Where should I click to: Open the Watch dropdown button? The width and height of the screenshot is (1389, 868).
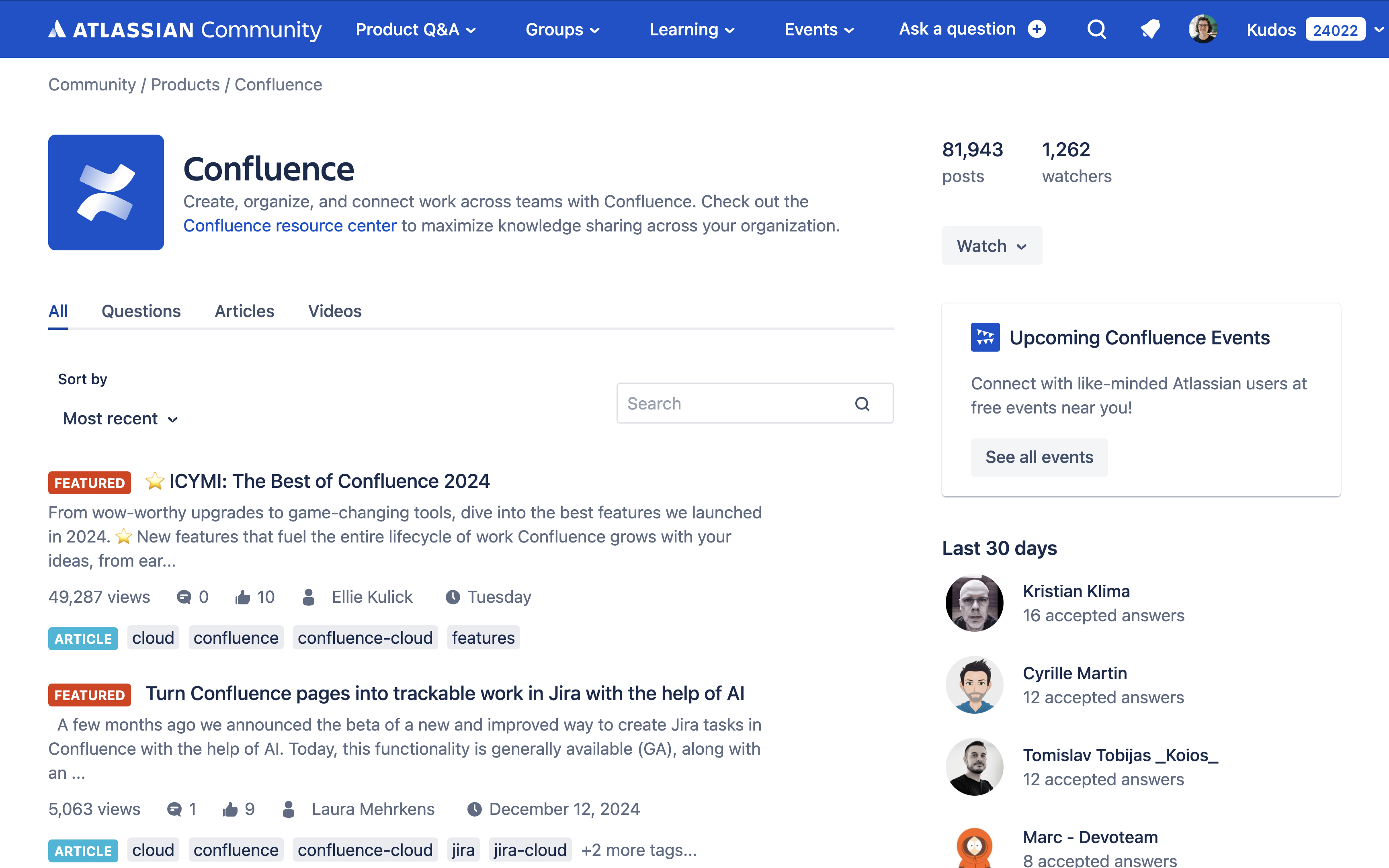pos(992,246)
